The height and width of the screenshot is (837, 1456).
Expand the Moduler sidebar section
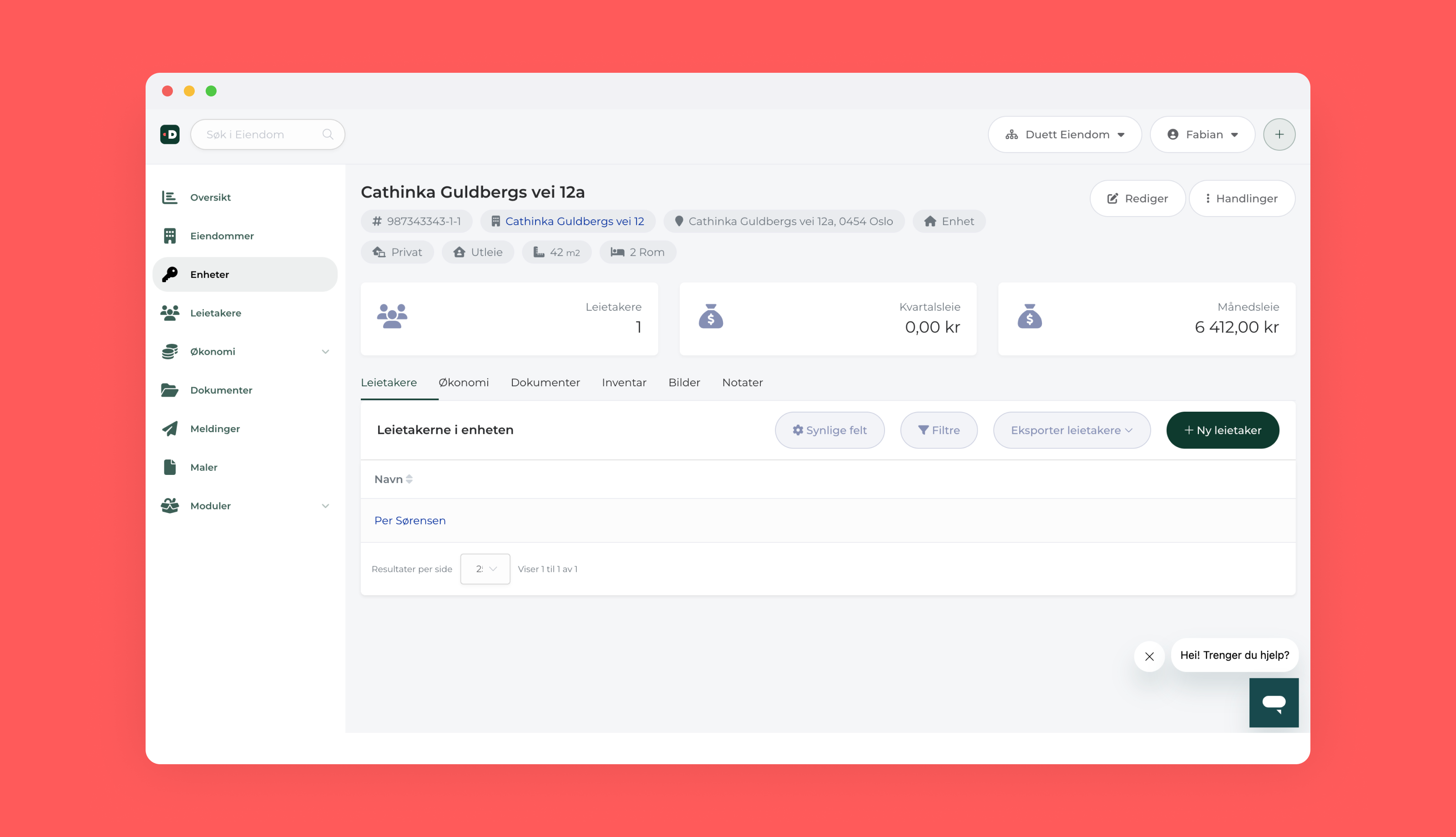325,506
